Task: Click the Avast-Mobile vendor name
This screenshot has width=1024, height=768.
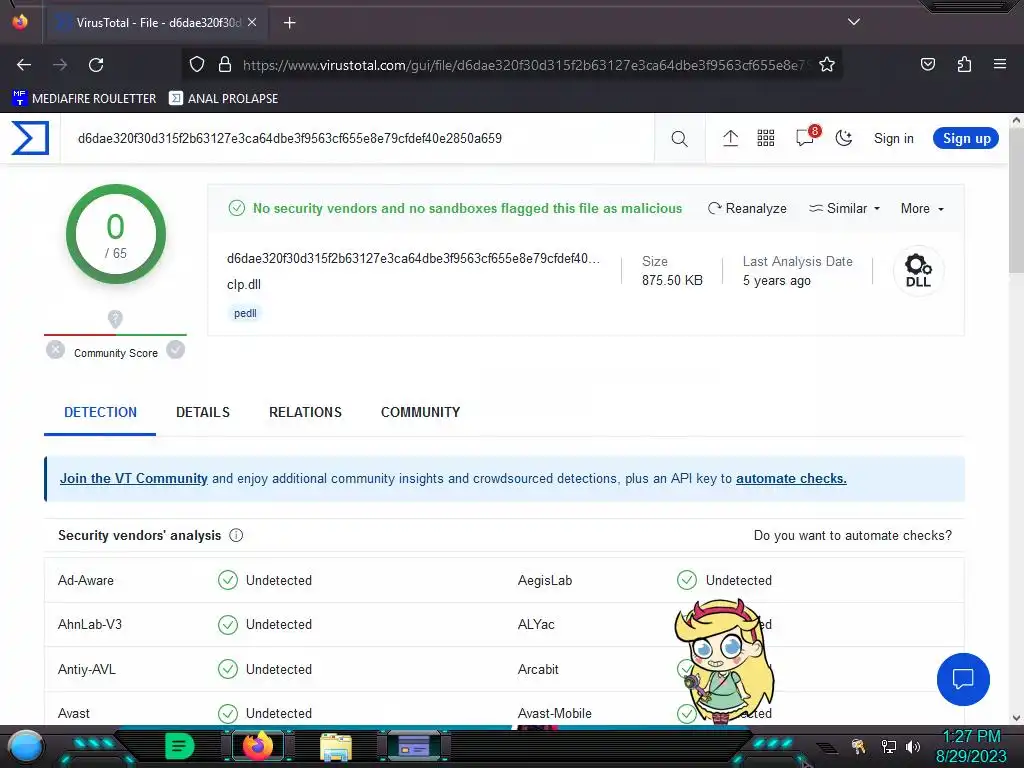Action: click(x=554, y=713)
